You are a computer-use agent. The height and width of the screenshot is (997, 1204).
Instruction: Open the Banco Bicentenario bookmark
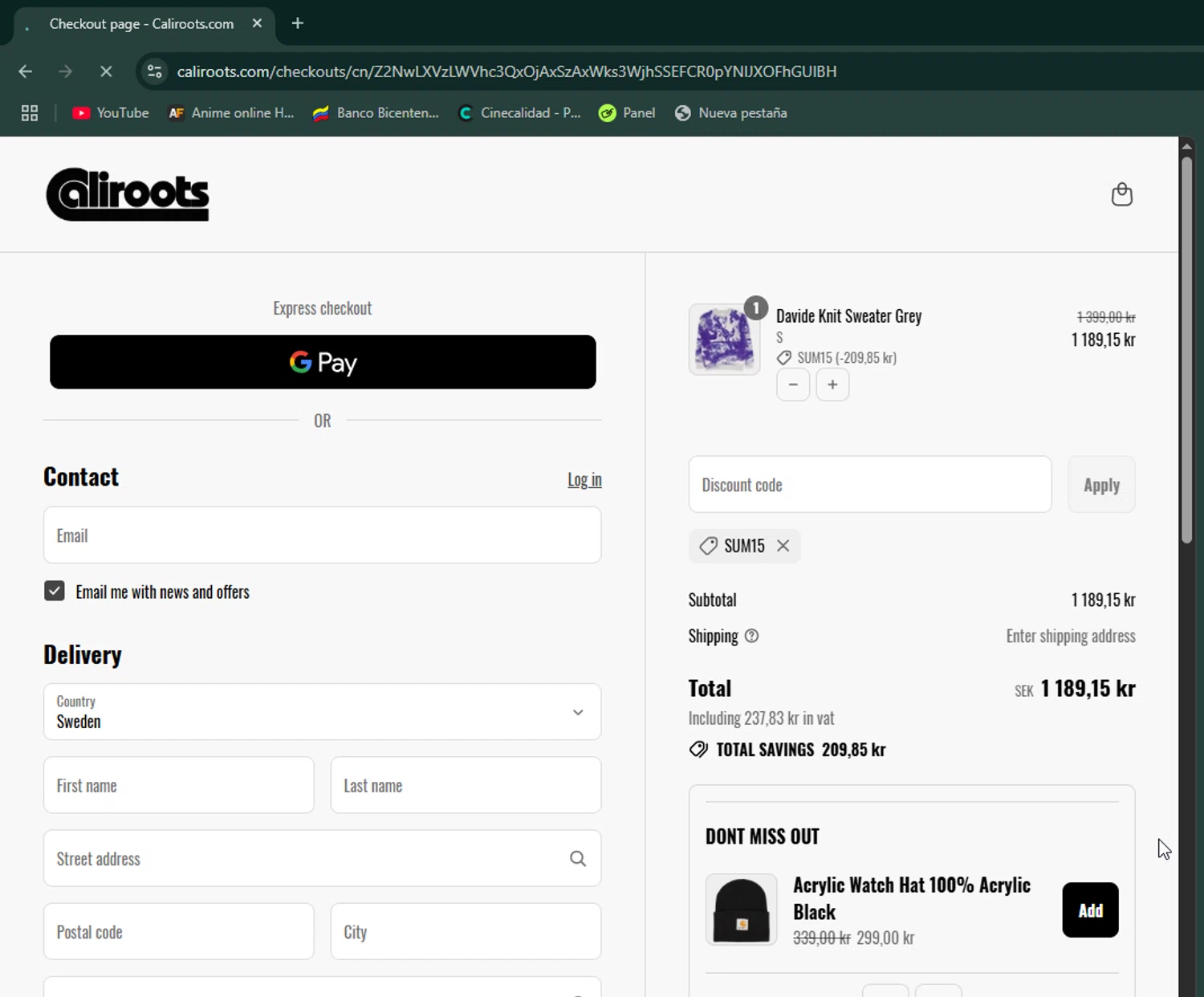coord(376,113)
